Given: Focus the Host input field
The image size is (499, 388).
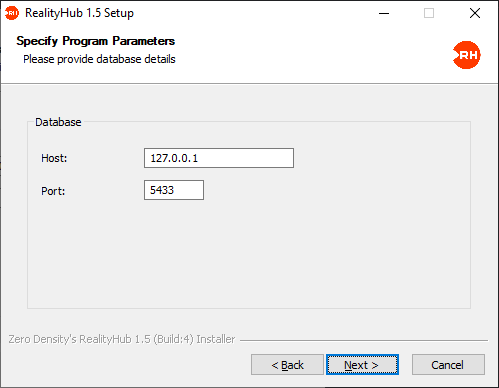Looking at the screenshot, I should coord(219,158).
